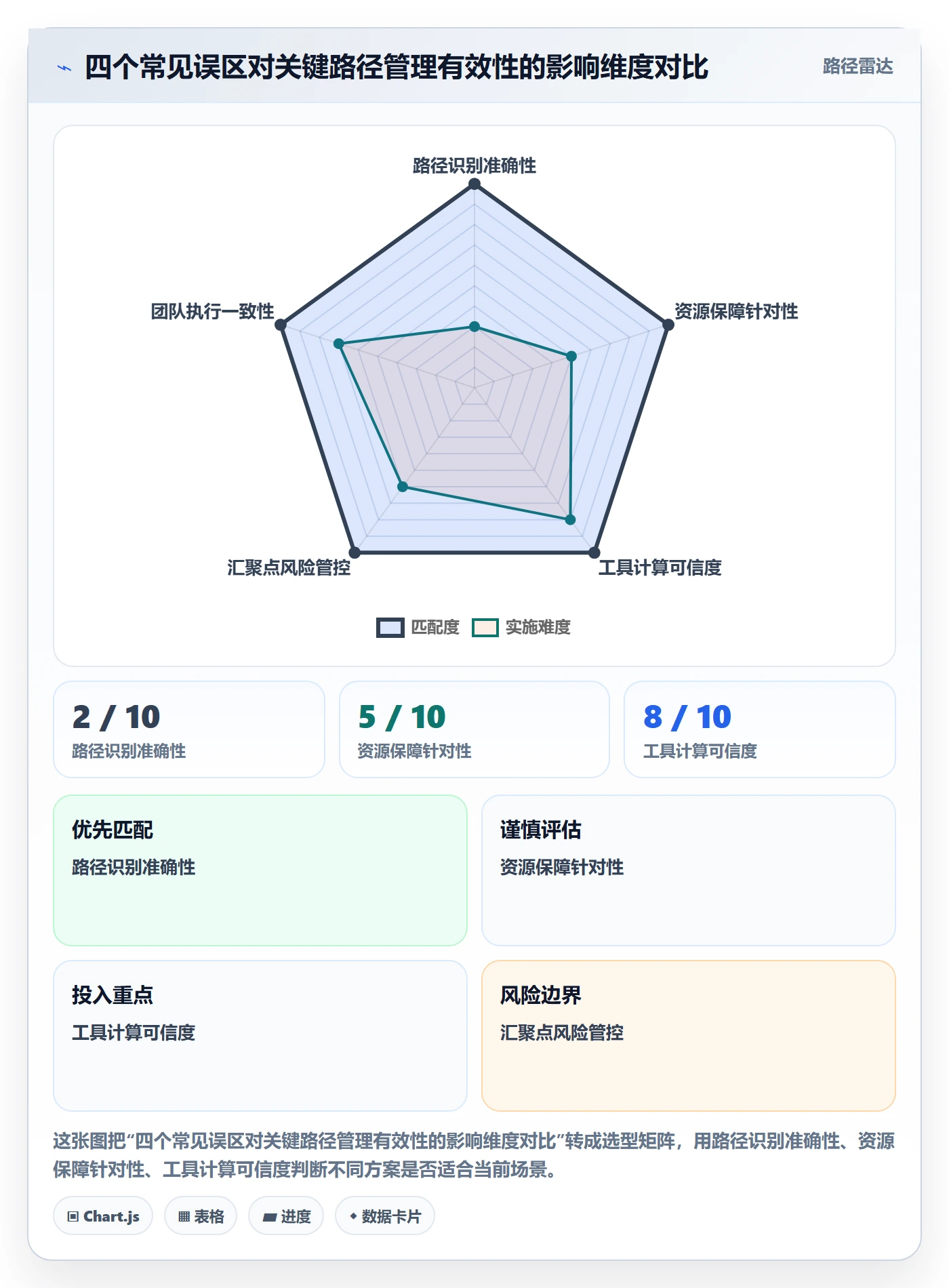Image resolution: width=949 pixels, height=1288 pixels.
Task: Click the blue lightning icon beside title
Action: coord(64,68)
